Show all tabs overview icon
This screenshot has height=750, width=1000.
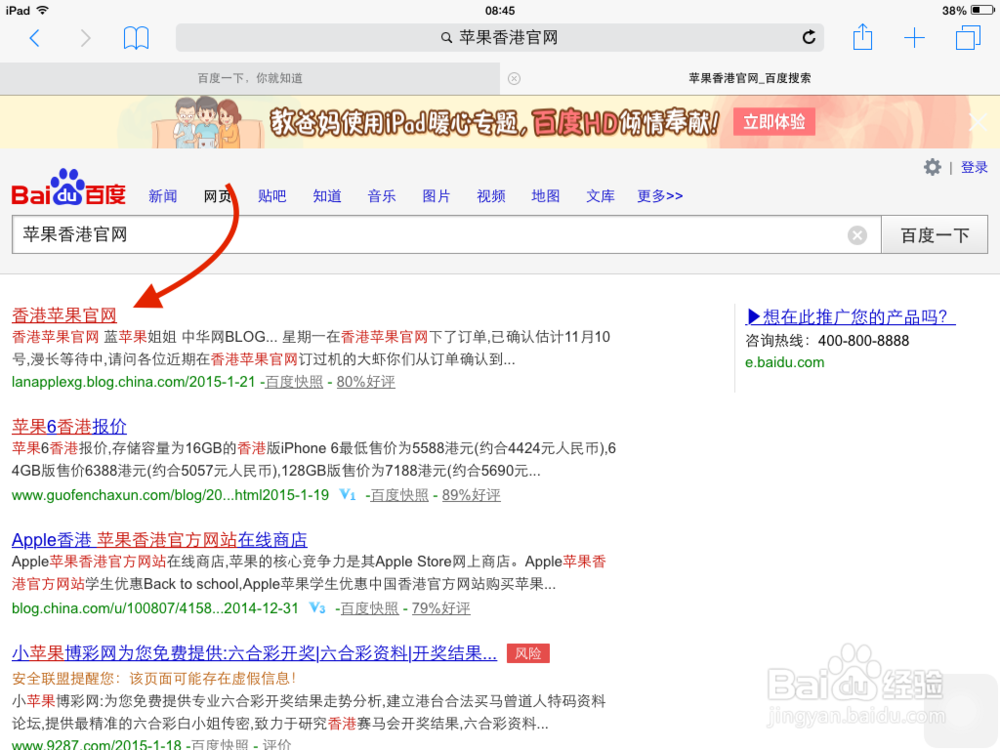point(967,38)
